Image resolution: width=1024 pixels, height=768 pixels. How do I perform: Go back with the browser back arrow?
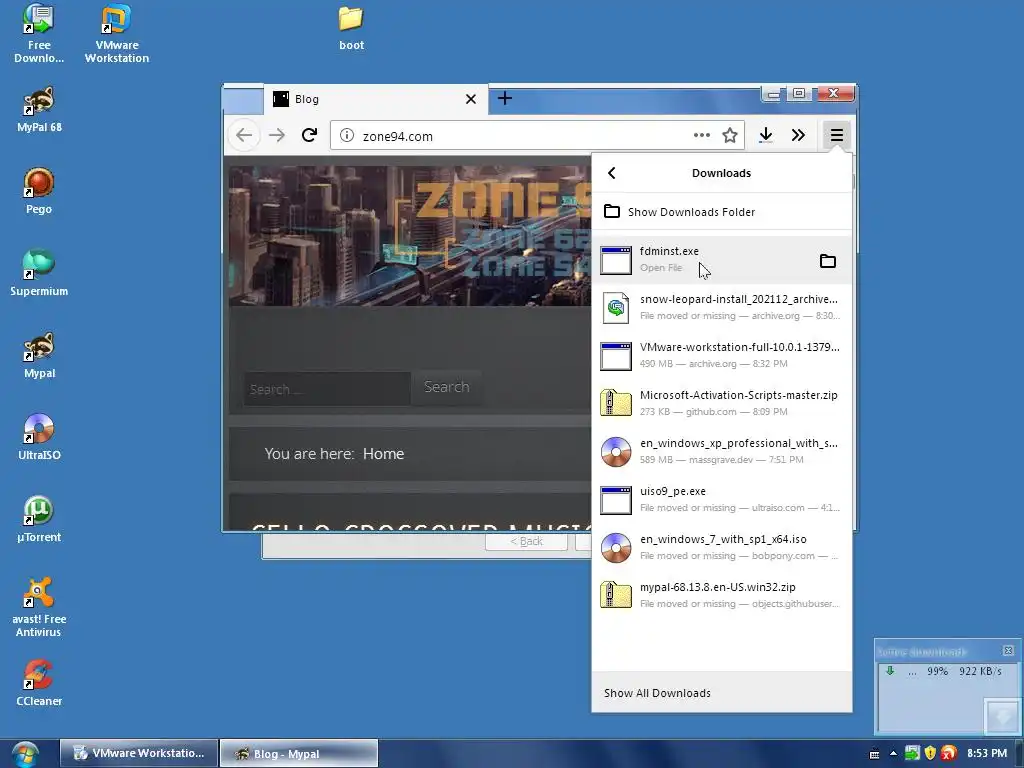coord(244,135)
